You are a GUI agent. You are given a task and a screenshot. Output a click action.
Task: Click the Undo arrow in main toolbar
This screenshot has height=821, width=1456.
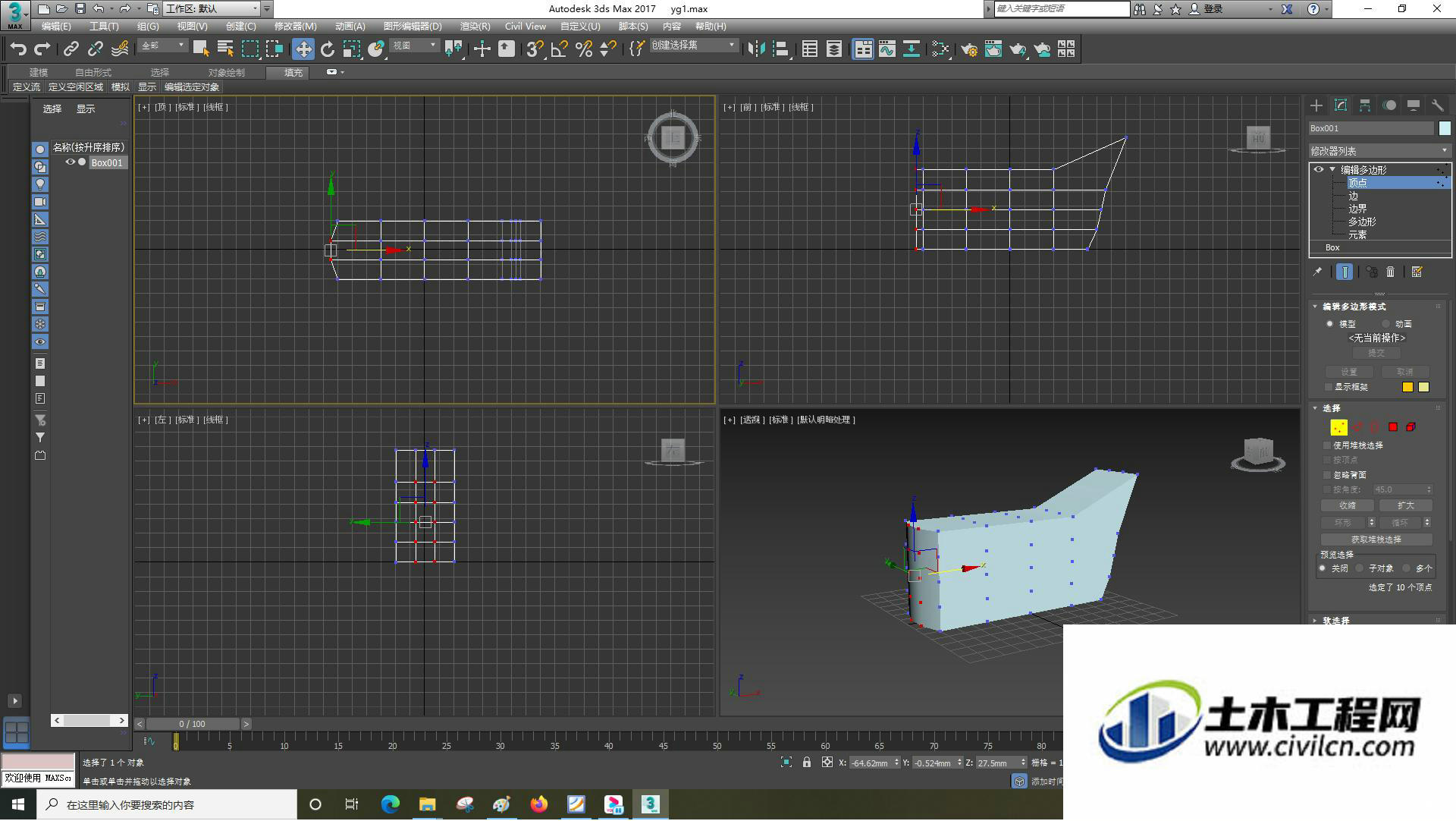(x=18, y=49)
